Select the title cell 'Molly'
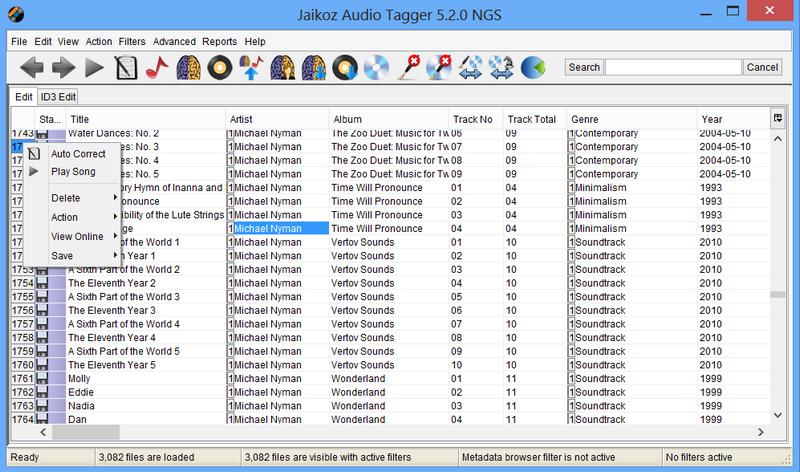 pos(145,379)
